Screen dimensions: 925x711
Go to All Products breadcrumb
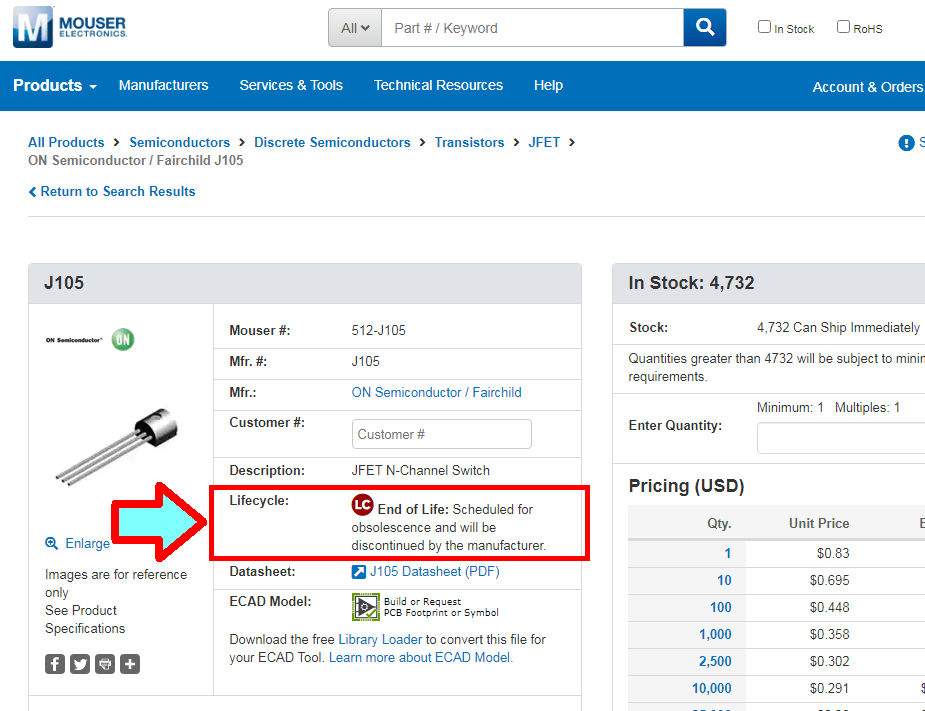66,143
